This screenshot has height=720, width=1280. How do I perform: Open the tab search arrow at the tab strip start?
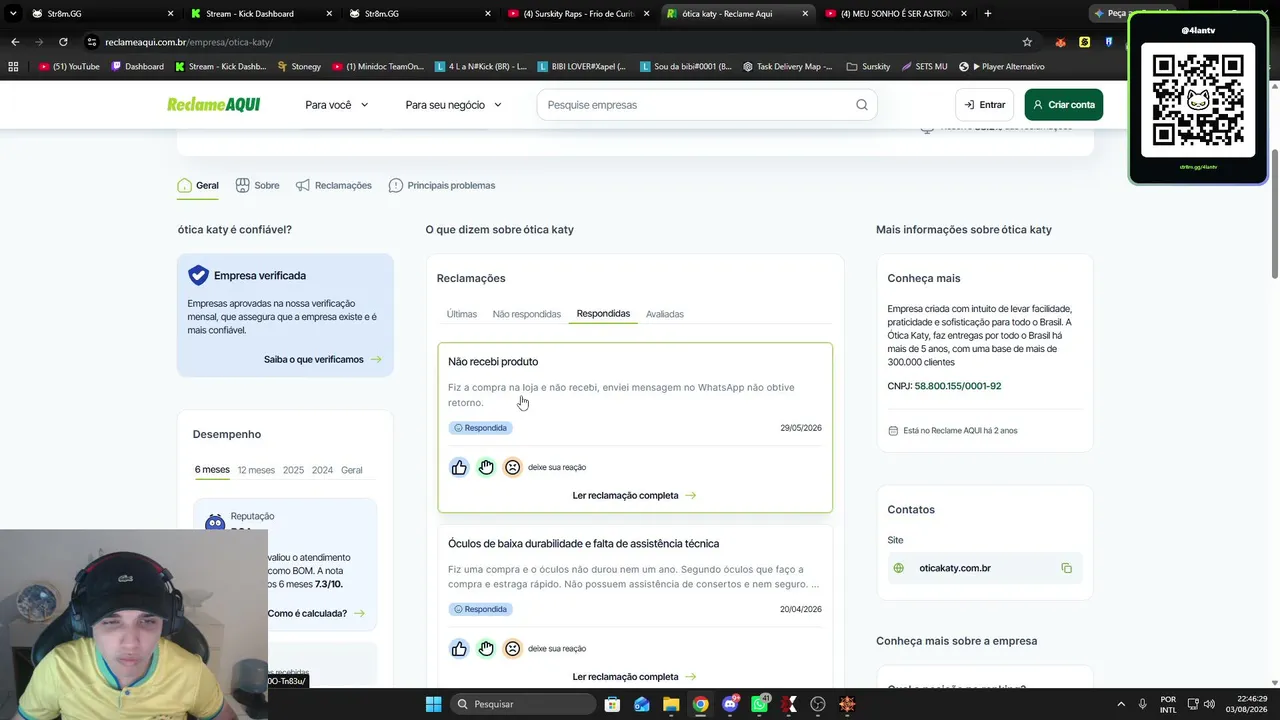13,14
